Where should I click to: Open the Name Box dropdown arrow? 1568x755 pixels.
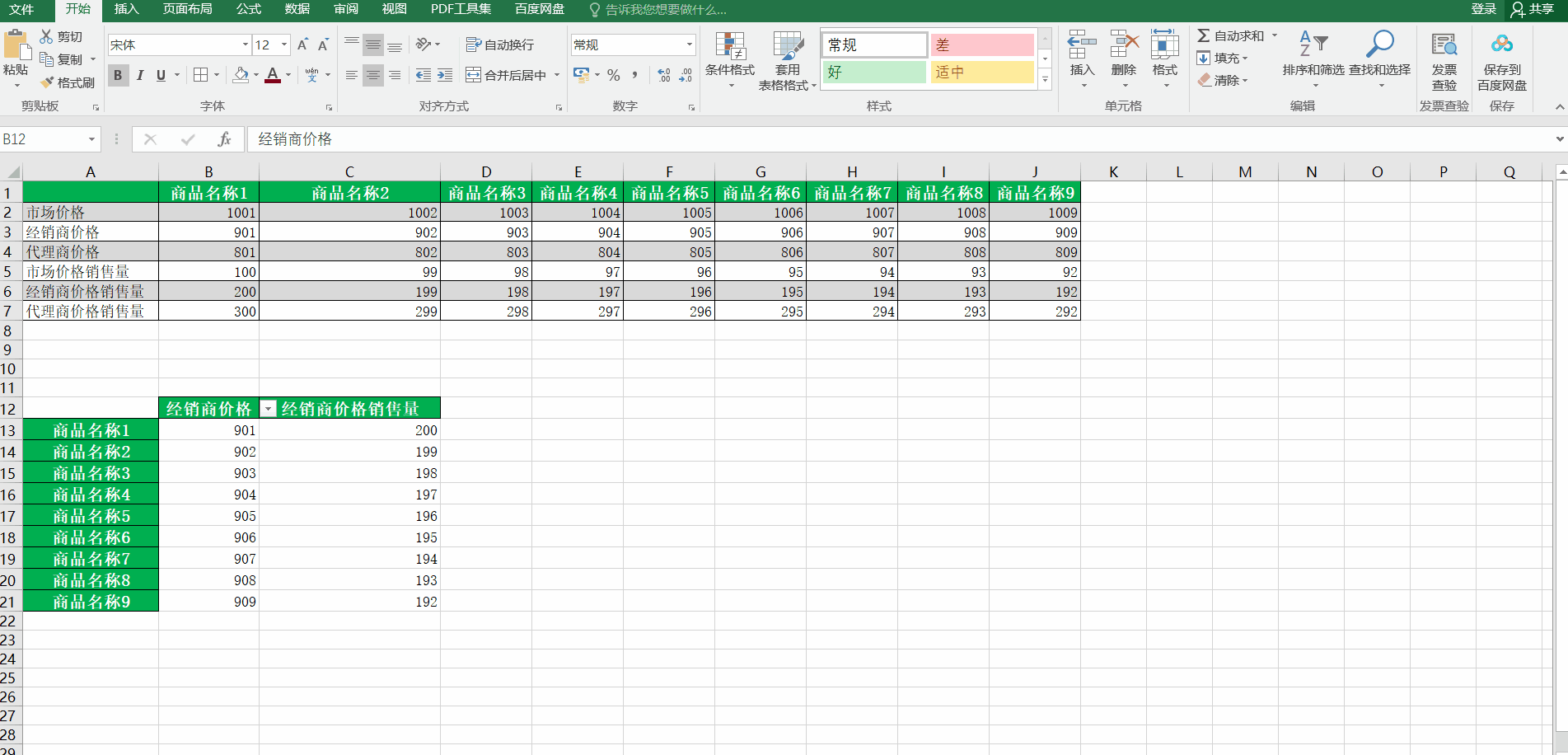click(91, 139)
